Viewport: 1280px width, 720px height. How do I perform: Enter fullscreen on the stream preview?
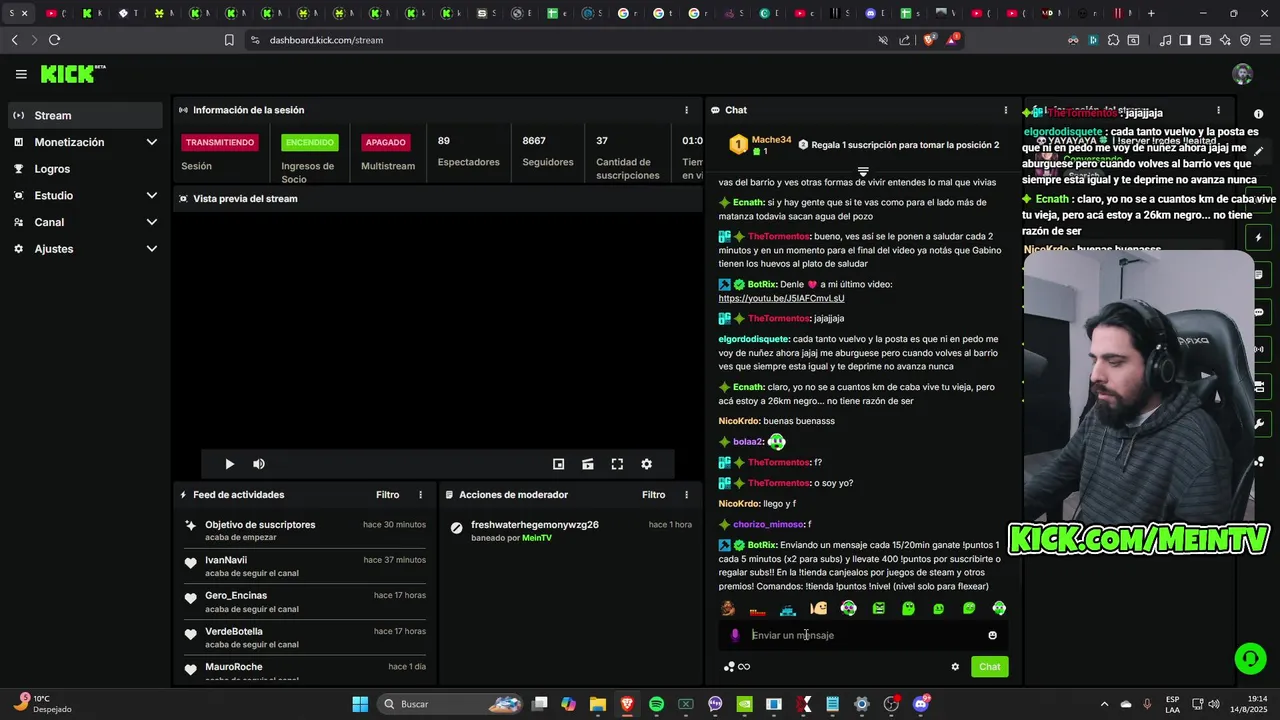click(617, 464)
